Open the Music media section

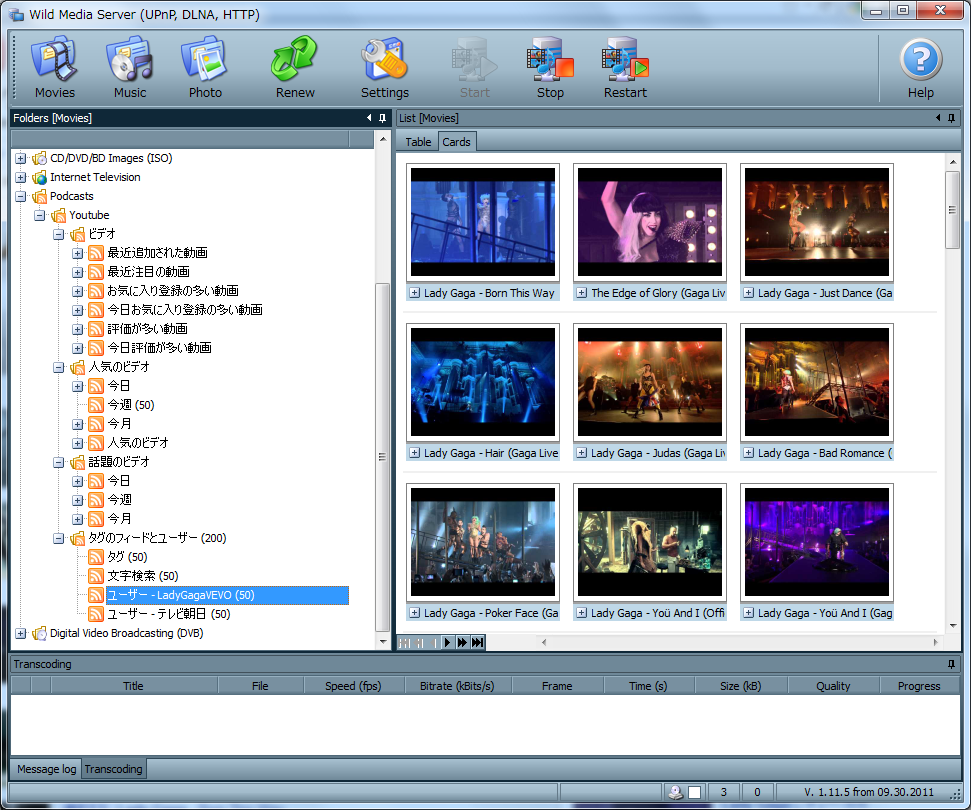point(129,67)
